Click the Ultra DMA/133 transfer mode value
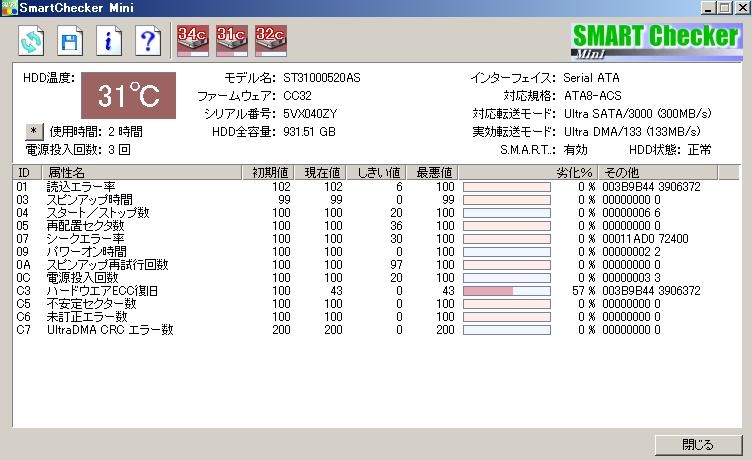 632,131
